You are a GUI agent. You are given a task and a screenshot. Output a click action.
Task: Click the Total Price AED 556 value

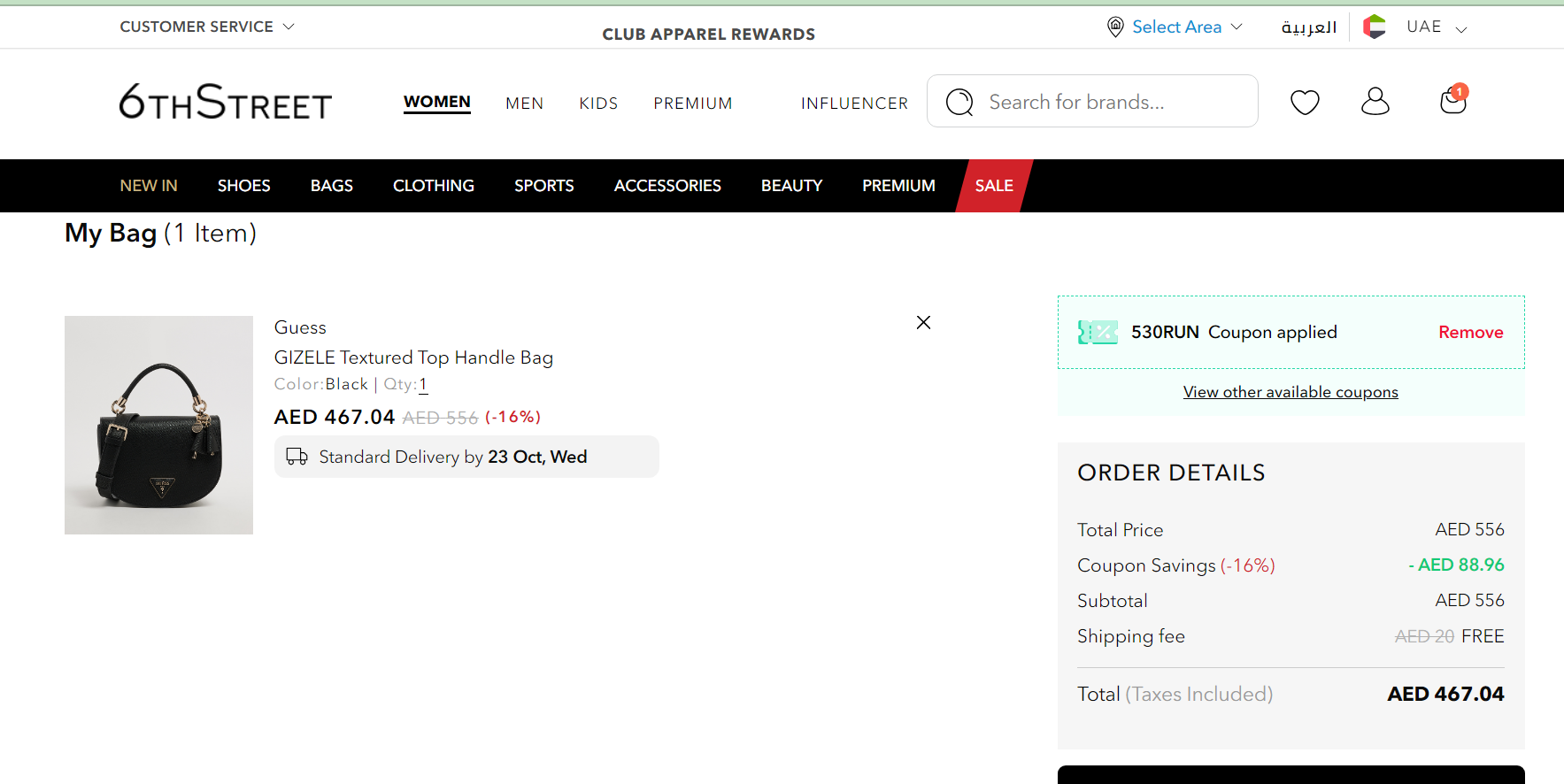point(1469,529)
